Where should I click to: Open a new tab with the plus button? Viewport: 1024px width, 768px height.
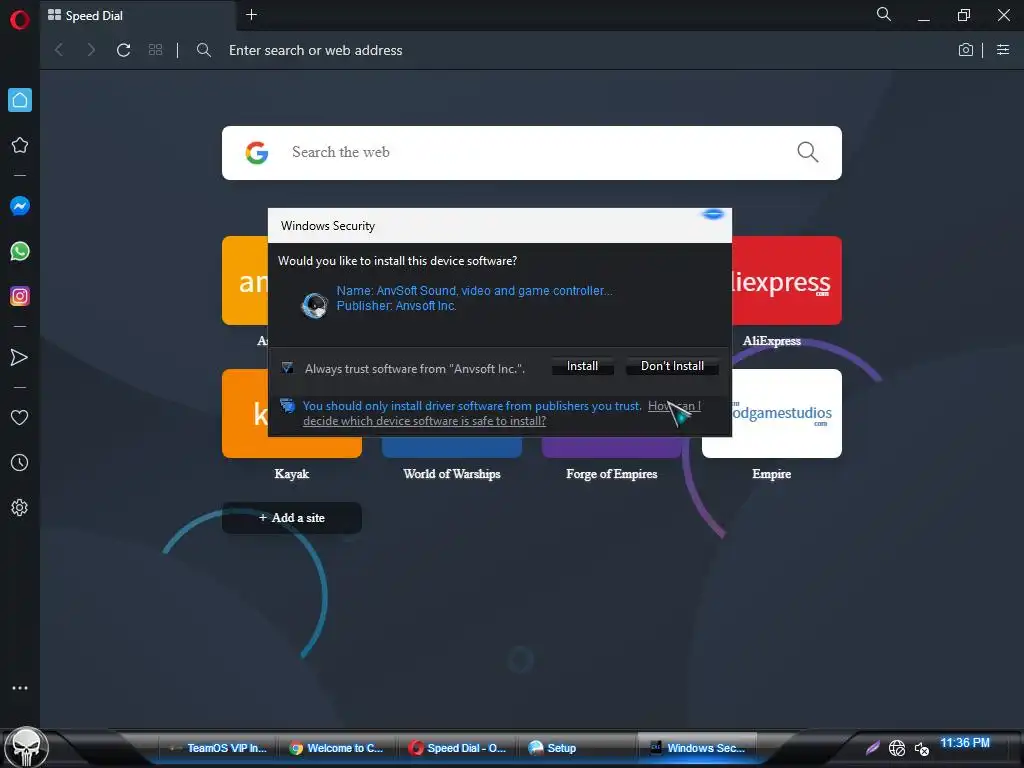coord(251,14)
